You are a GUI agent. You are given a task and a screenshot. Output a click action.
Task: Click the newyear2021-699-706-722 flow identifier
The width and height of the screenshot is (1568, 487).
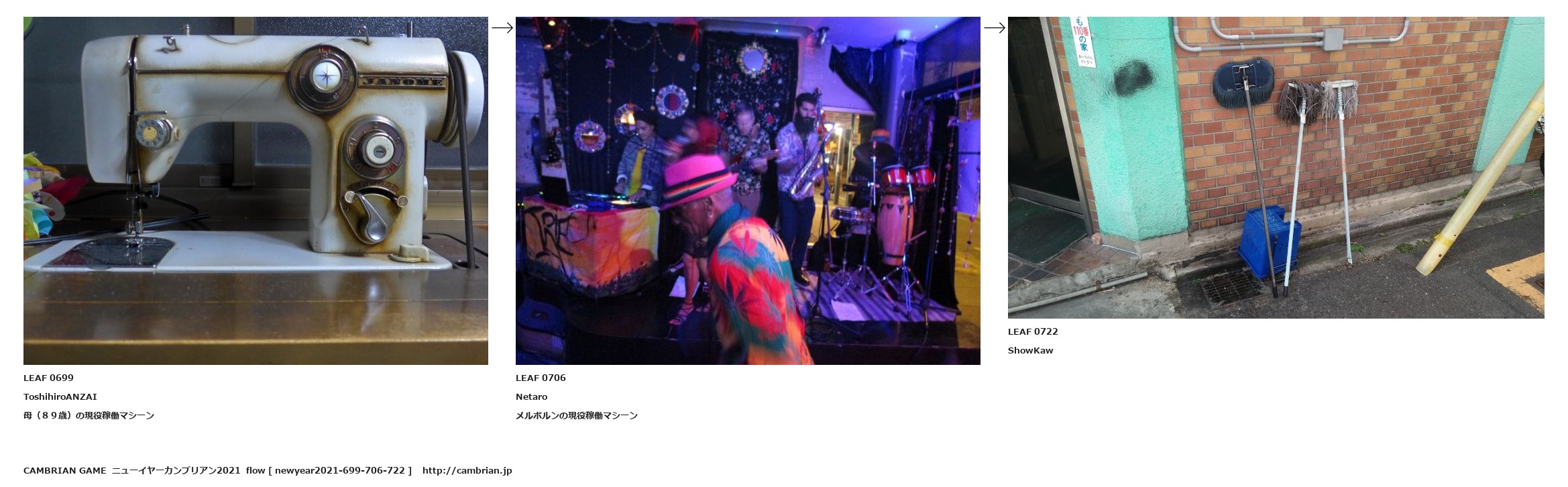(x=340, y=470)
